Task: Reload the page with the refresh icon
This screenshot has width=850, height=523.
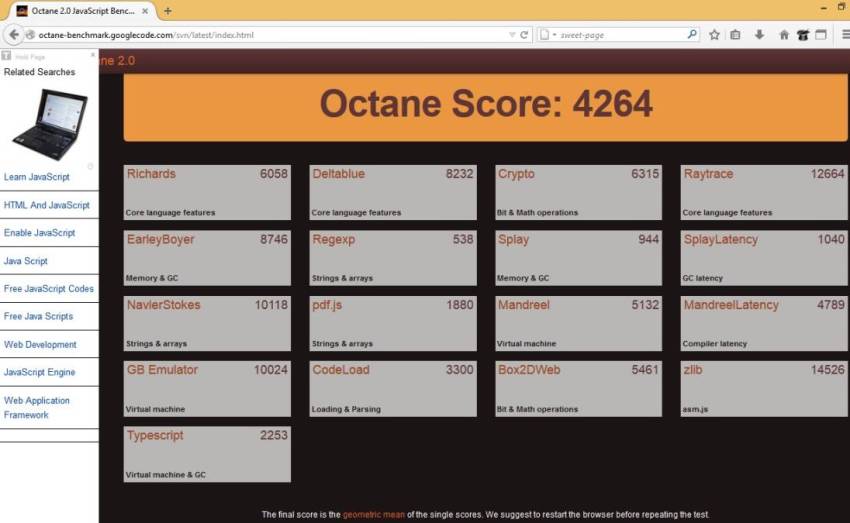Action: point(524,35)
